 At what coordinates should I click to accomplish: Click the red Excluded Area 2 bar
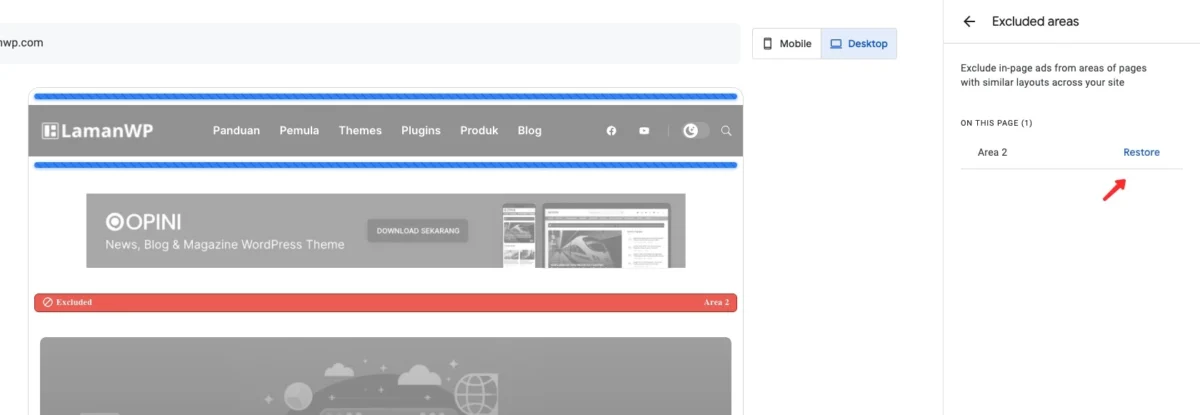[x=386, y=302]
